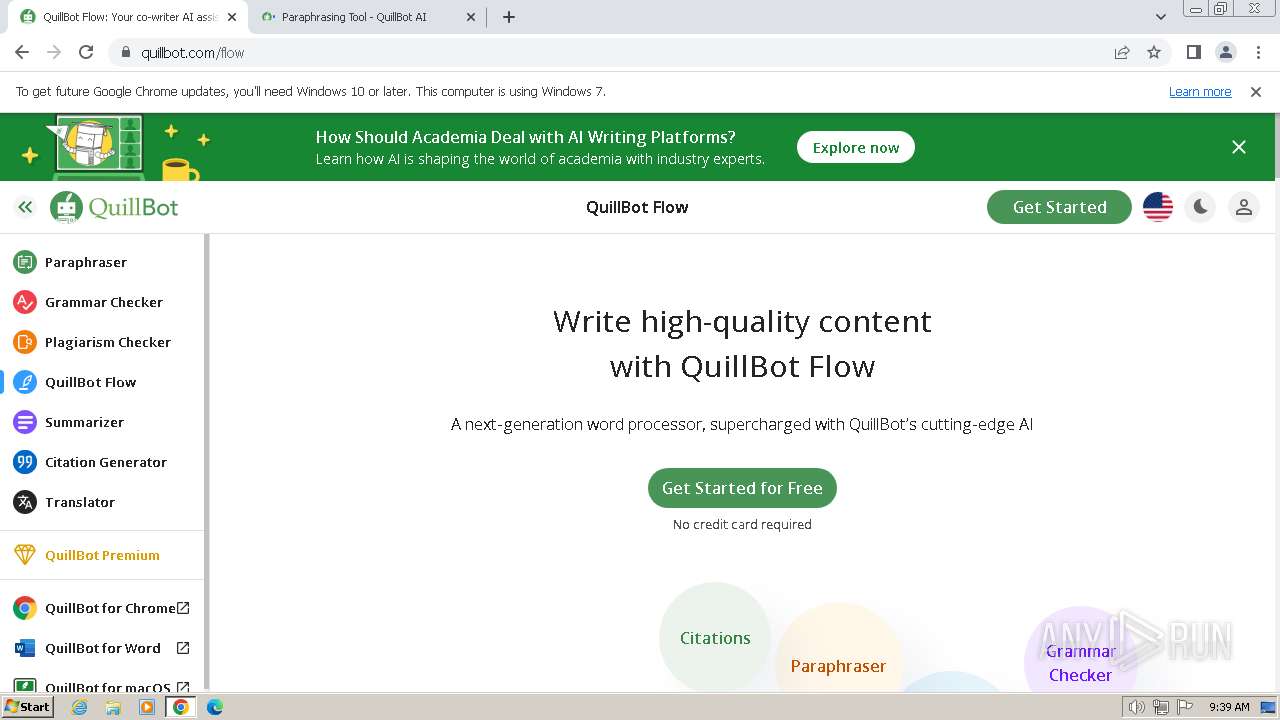Open the tab search dropdown arrow
This screenshot has width=1280, height=720.
click(1161, 17)
